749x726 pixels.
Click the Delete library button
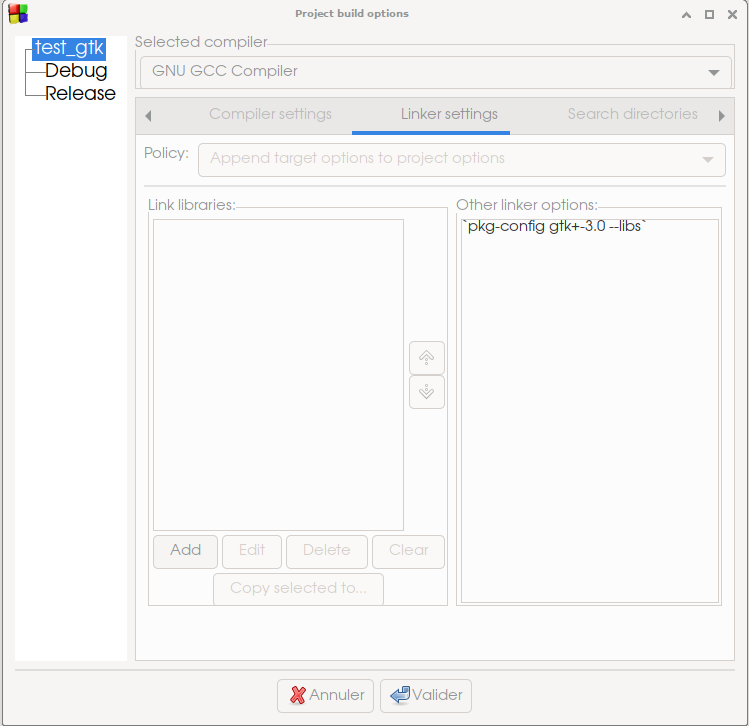point(327,552)
